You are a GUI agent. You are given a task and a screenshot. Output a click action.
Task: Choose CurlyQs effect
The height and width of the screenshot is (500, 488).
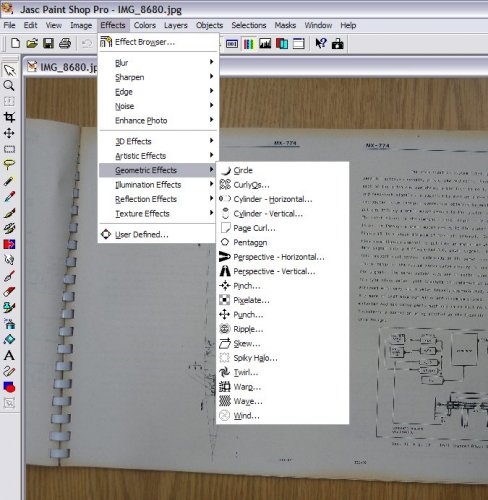pos(283,185)
